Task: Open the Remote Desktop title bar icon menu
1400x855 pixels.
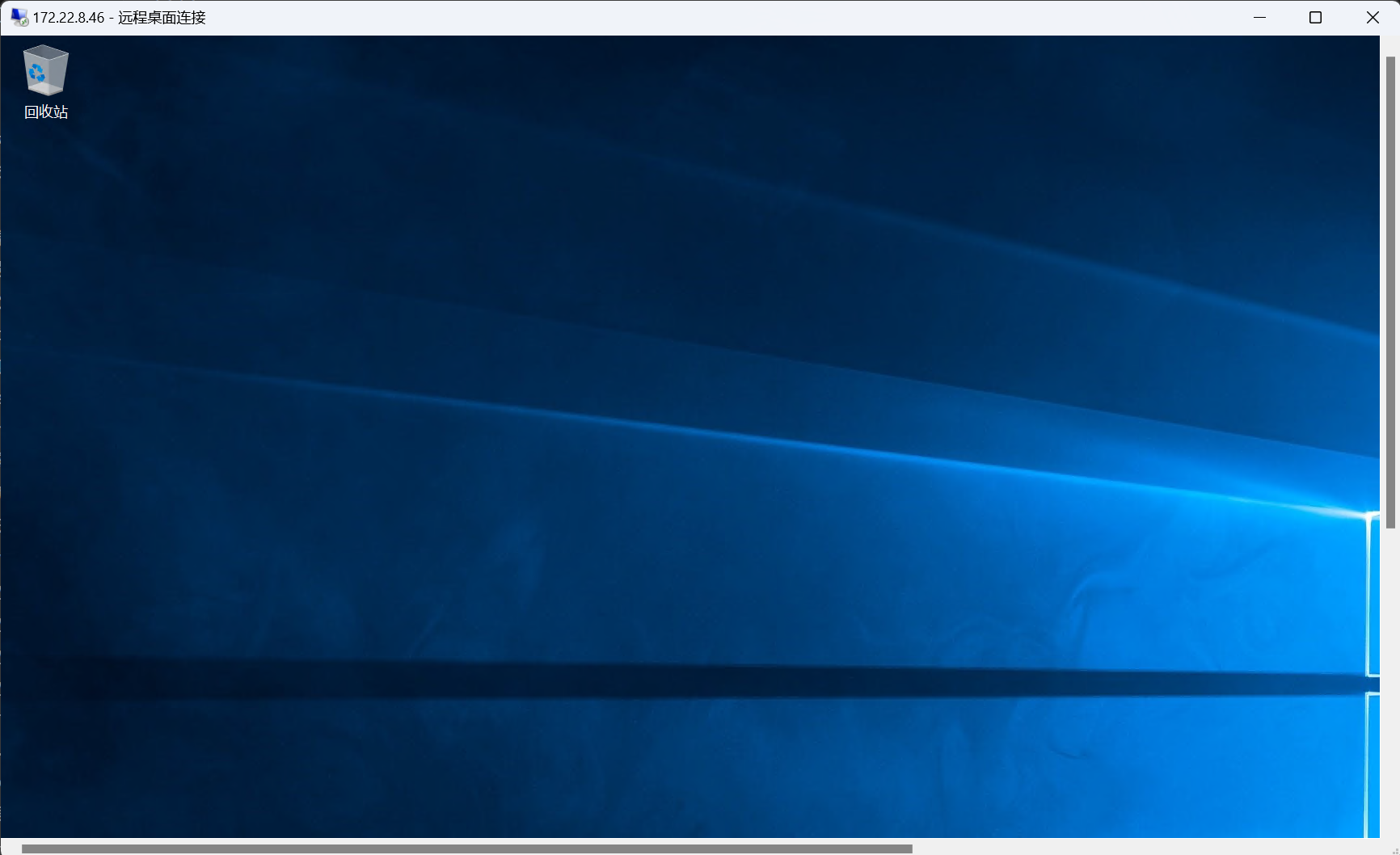Action: (19, 17)
